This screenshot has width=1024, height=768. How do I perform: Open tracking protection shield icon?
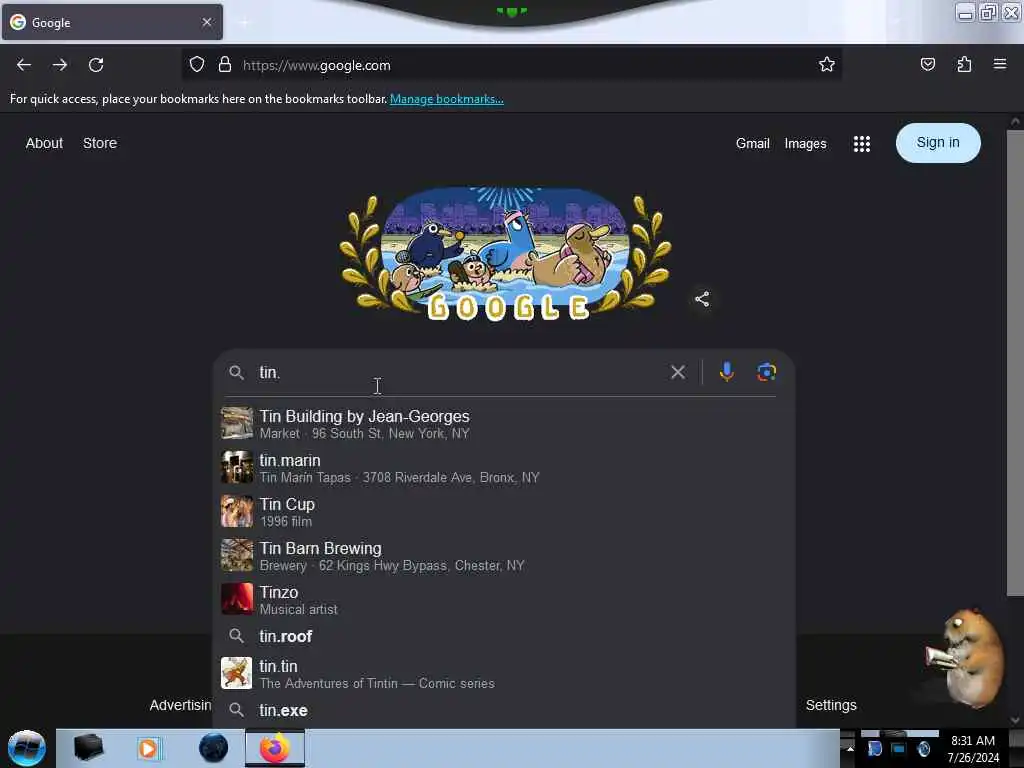[x=197, y=65]
